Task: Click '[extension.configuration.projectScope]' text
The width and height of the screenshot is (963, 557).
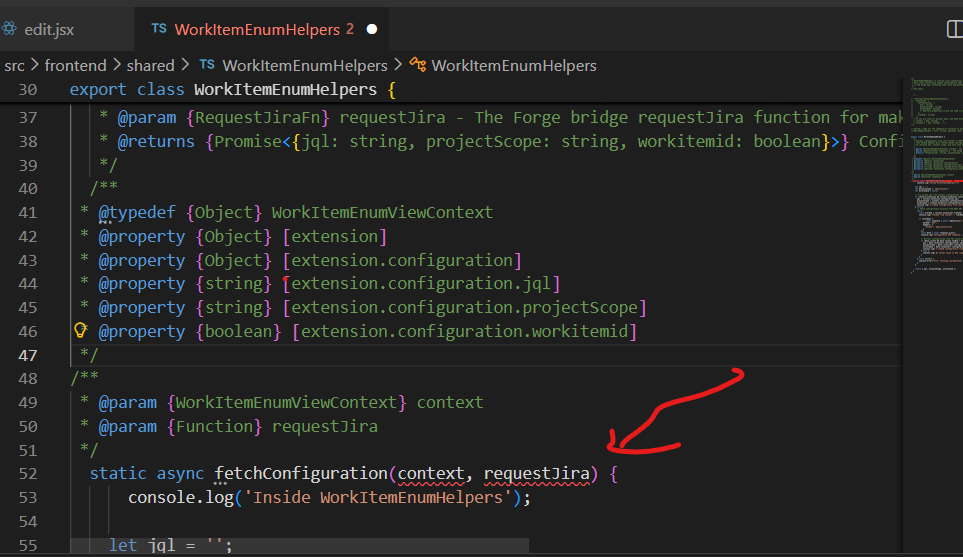Action: [x=464, y=308]
